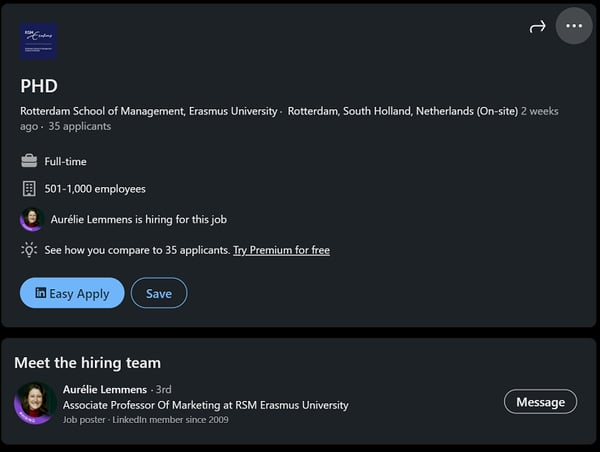Open Aurélie Lemmens name in hiring team
The width and height of the screenshot is (600, 452).
coord(105,390)
